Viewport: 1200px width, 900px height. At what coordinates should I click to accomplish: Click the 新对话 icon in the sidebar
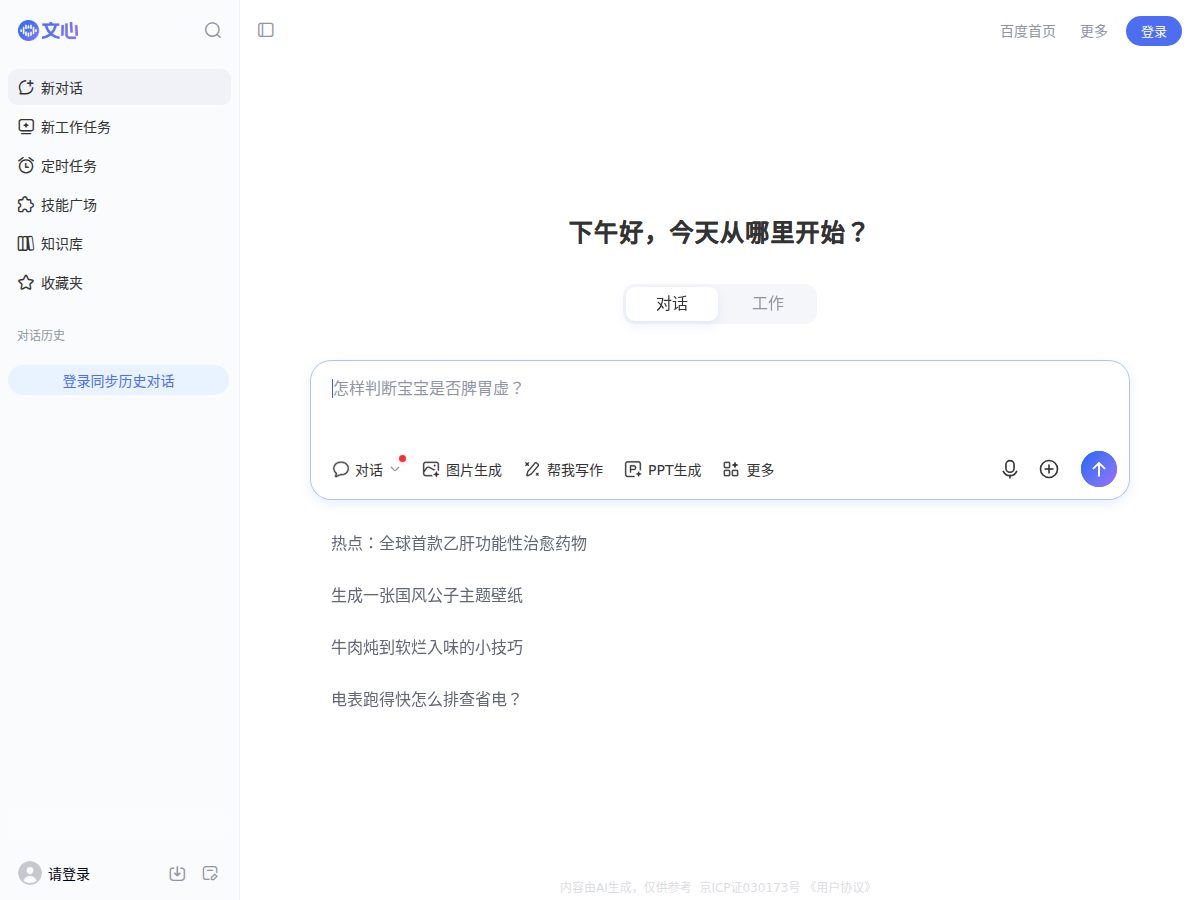click(26, 88)
